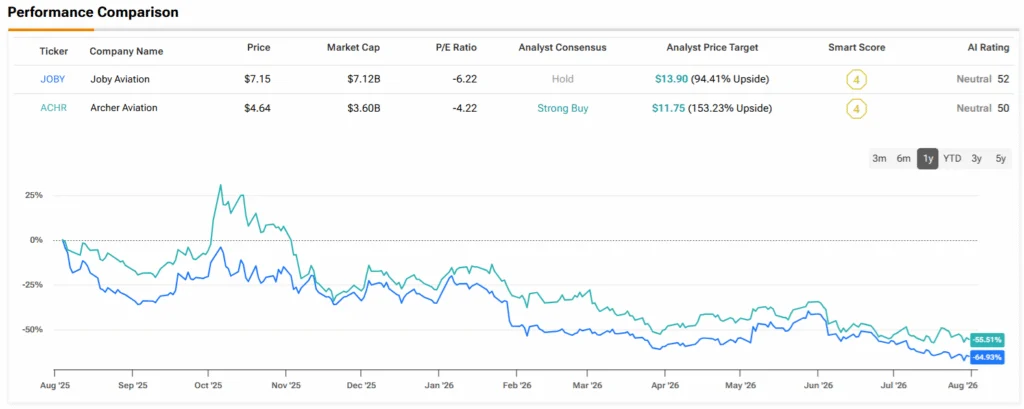Viewport: 1024px width, 409px height.
Task: Click the -64.93% chart end label
Action: coord(987,357)
